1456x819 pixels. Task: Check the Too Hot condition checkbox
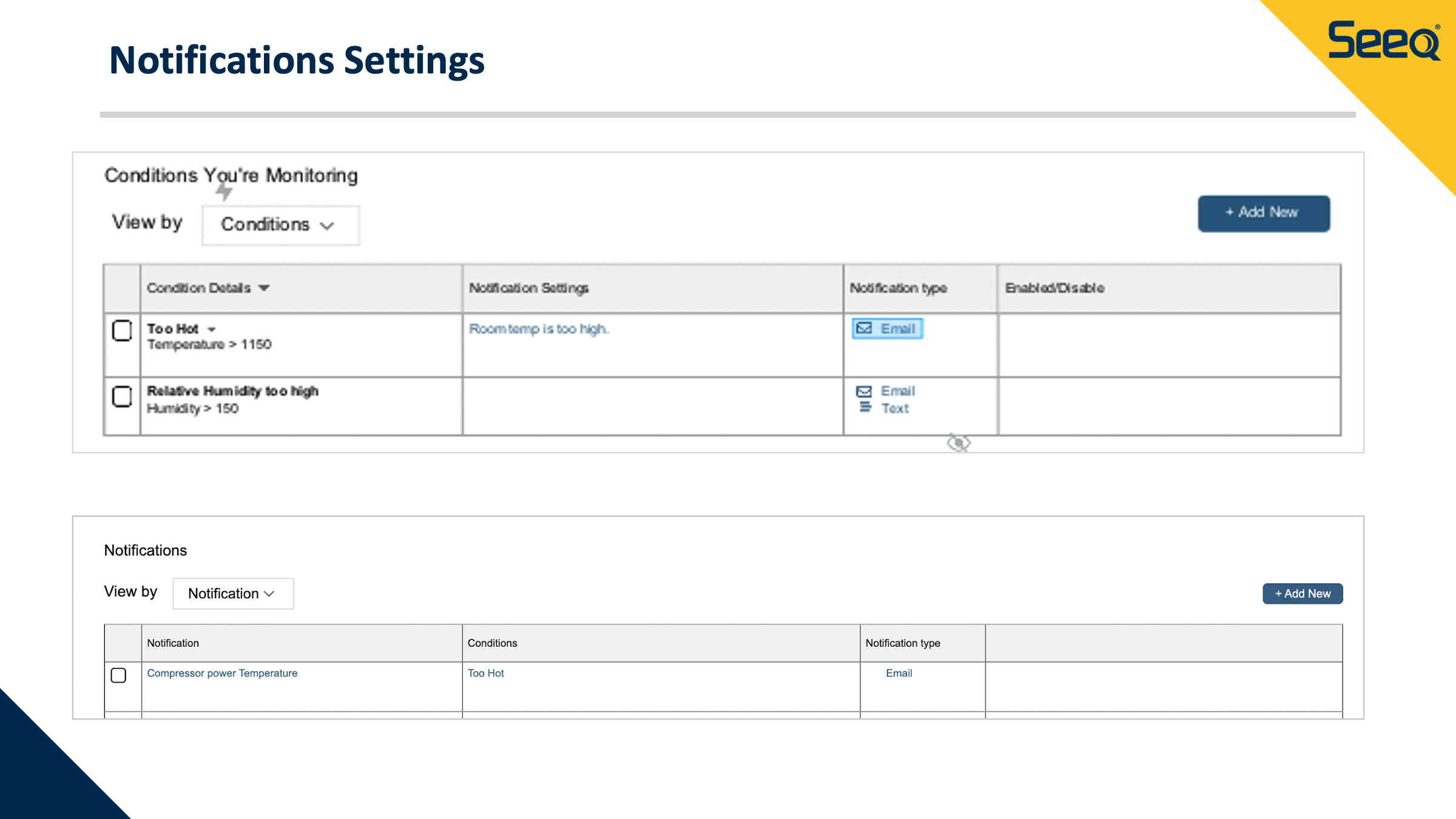click(x=122, y=331)
